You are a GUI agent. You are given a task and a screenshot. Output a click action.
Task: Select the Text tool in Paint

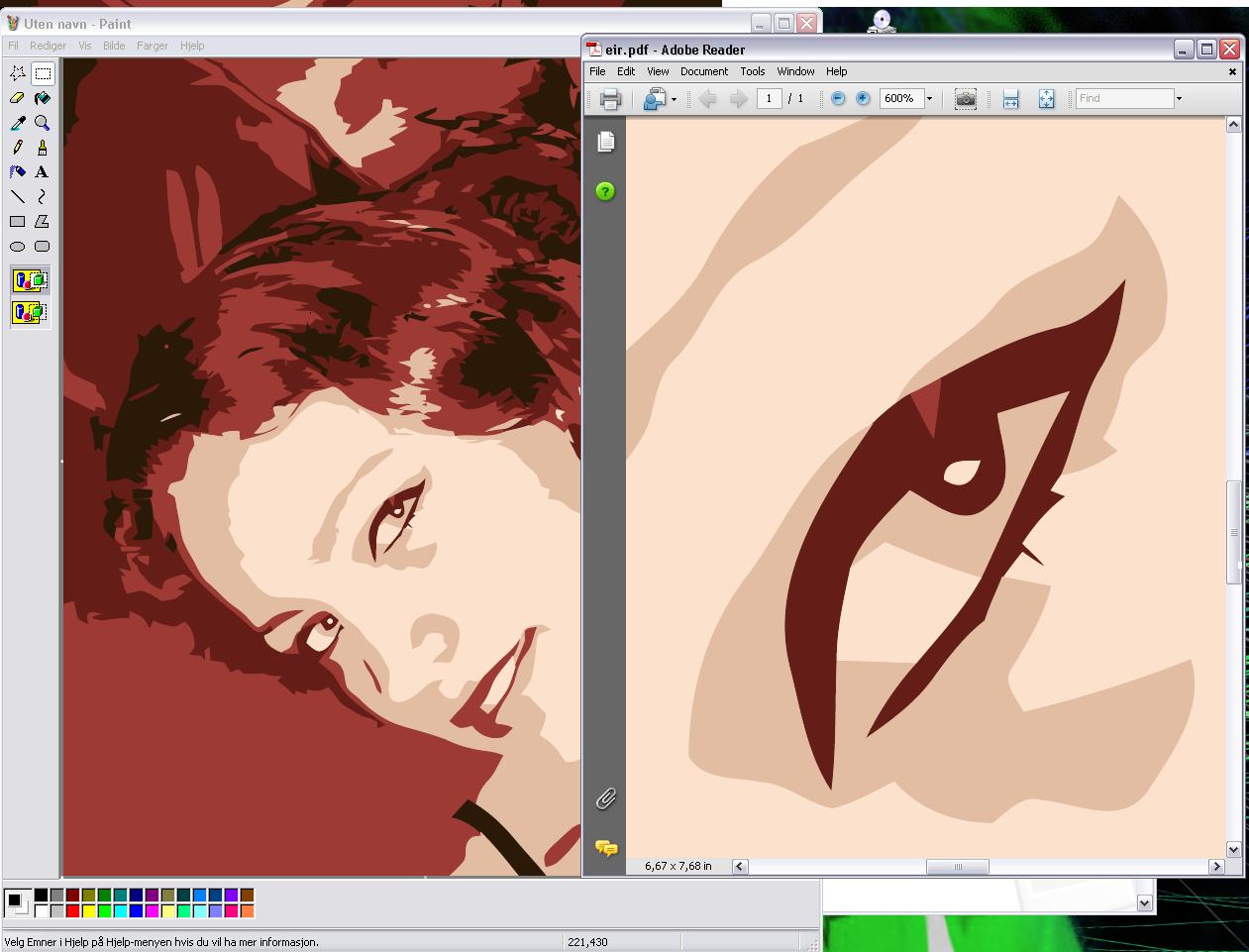pos(42,172)
